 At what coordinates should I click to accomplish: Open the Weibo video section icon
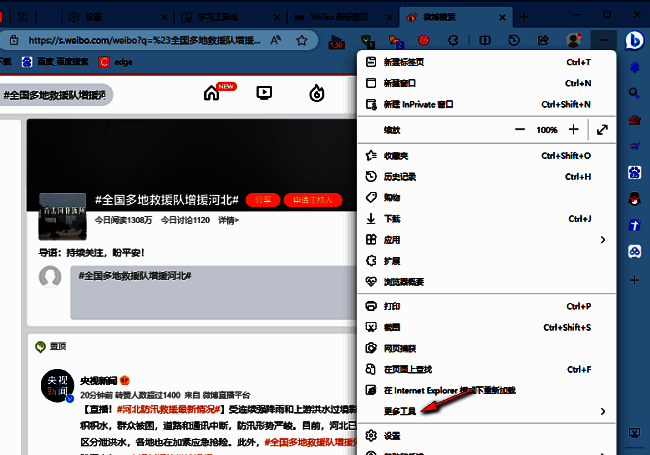(264, 94)
